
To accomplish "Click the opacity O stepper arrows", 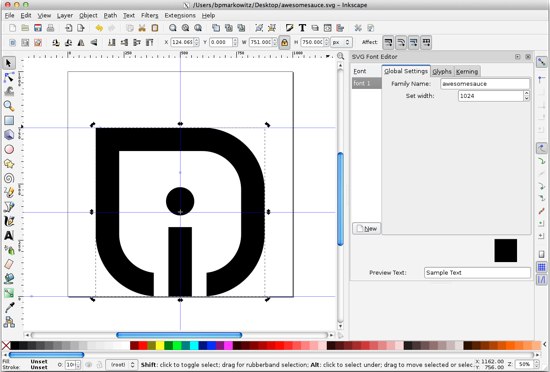I will point(78,365).
